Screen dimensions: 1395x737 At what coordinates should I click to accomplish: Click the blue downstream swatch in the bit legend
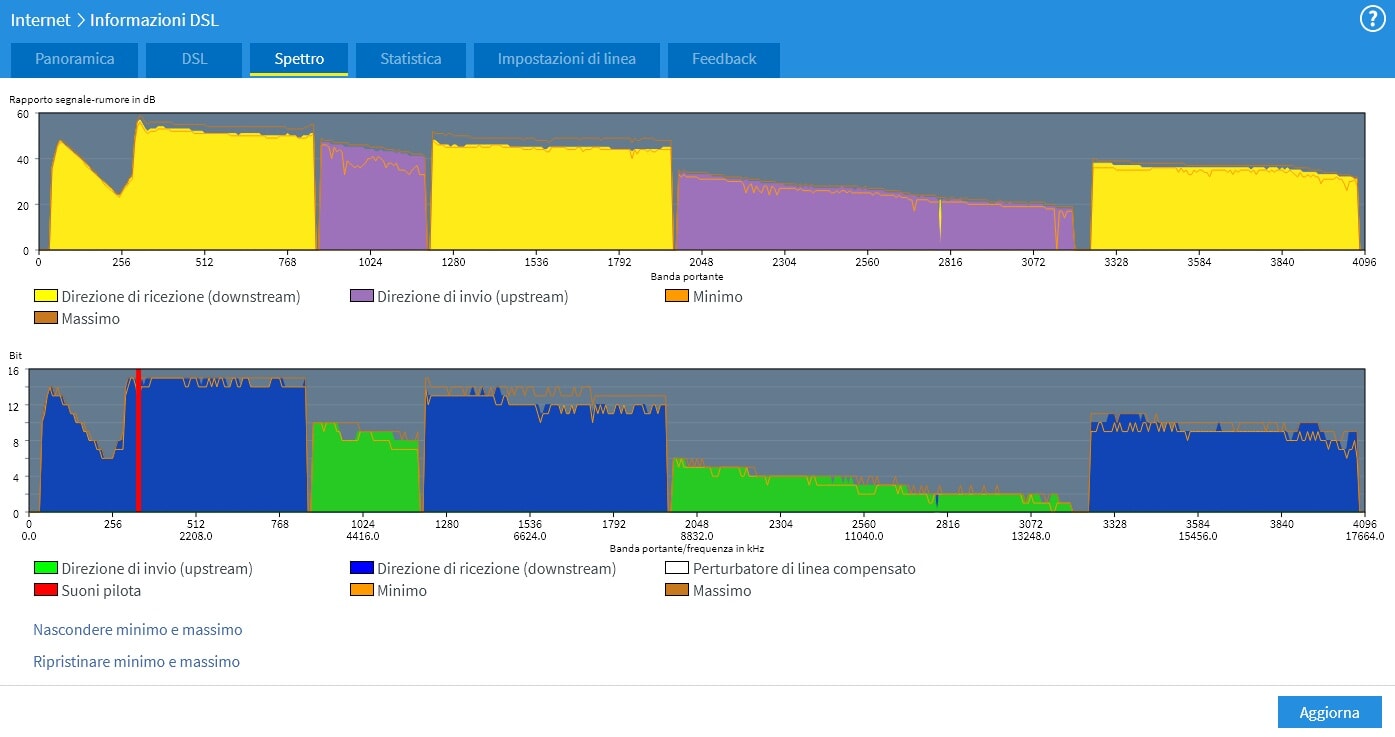point(361,569)
